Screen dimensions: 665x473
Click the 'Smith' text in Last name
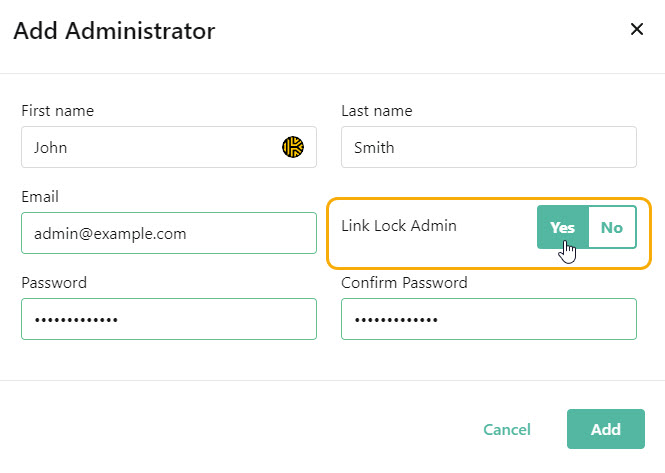(374, 148)
